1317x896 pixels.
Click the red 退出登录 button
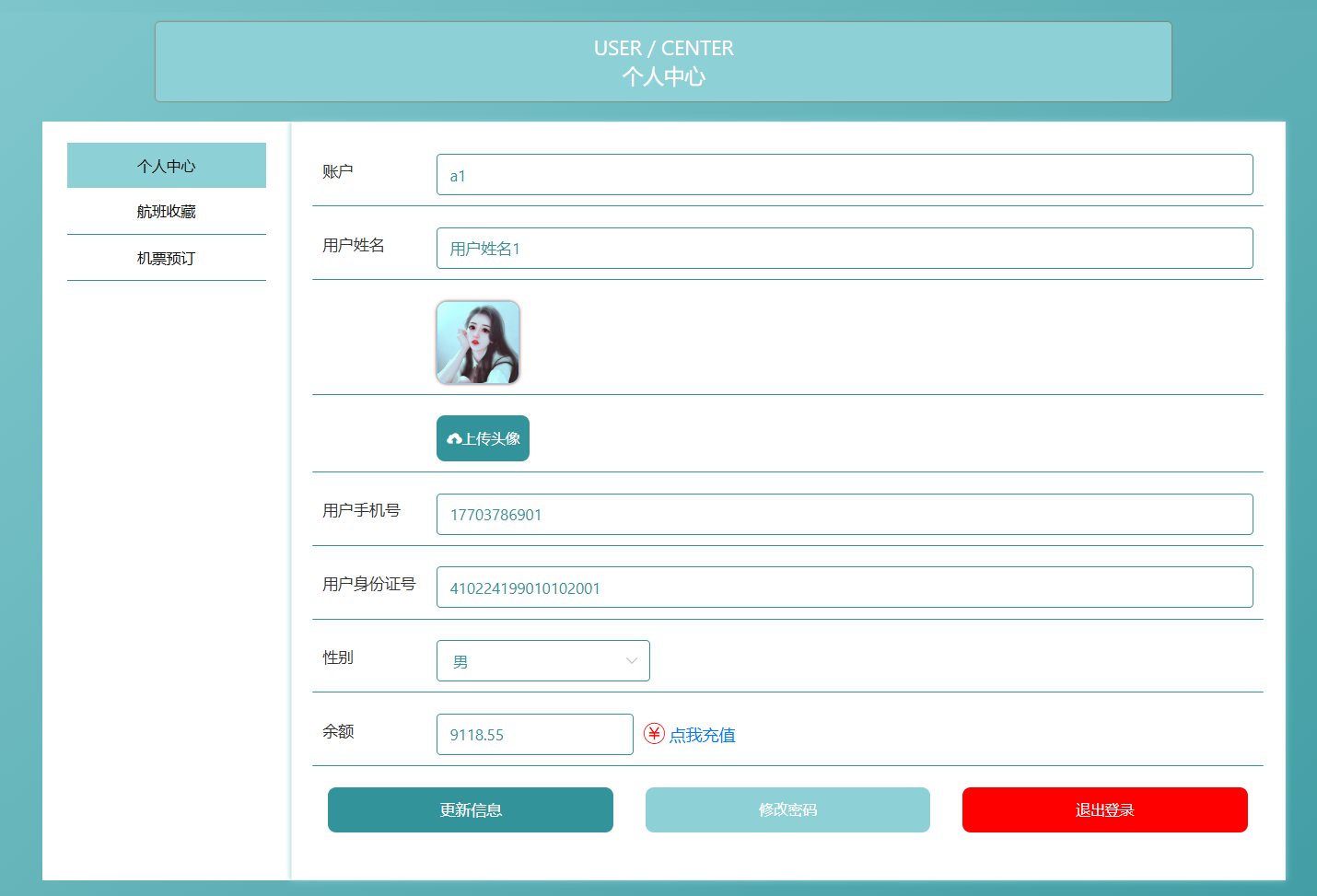(x=1105, y=810)
